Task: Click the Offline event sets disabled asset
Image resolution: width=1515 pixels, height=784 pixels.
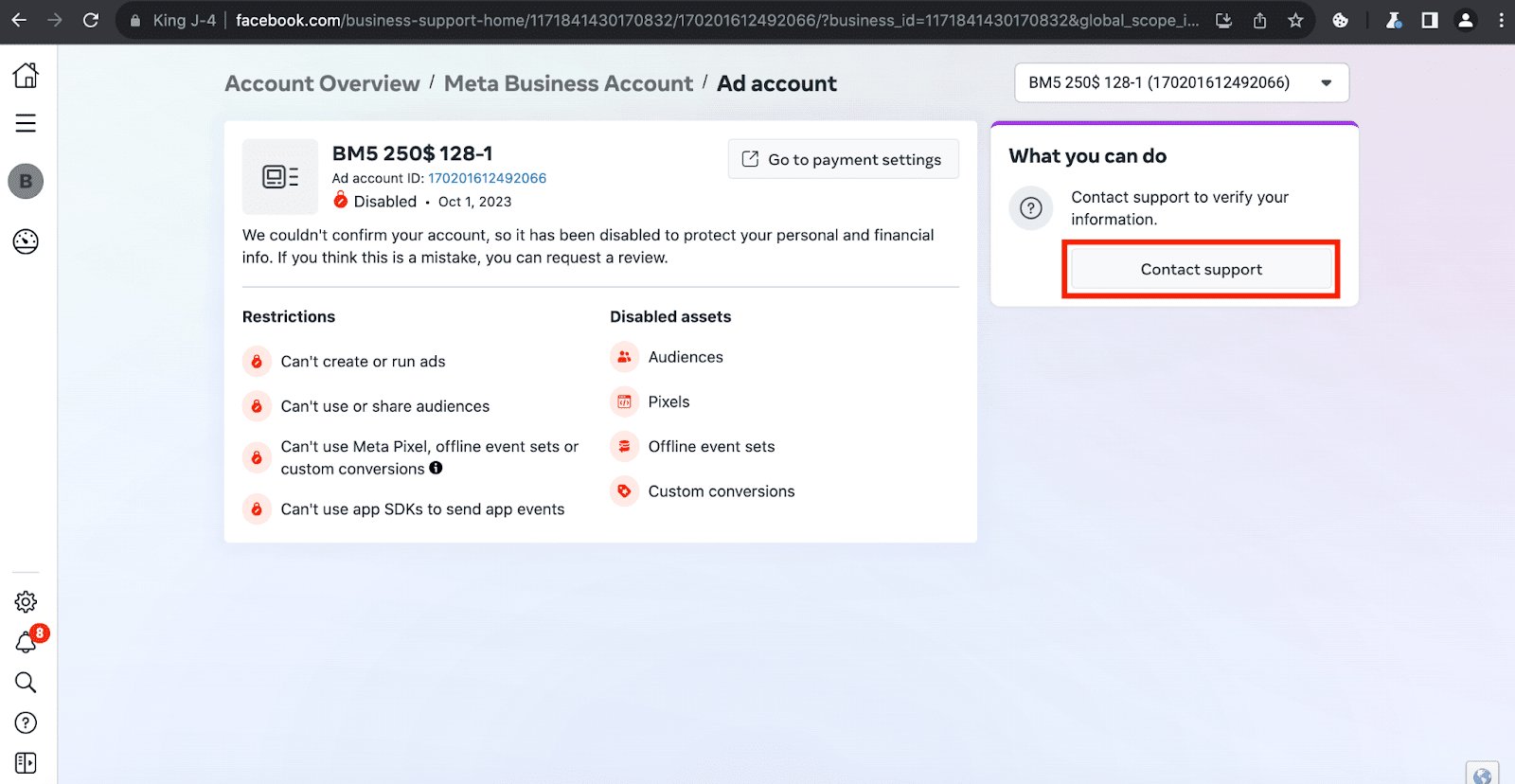Action: pyautogui.click(x=711, y=446)
